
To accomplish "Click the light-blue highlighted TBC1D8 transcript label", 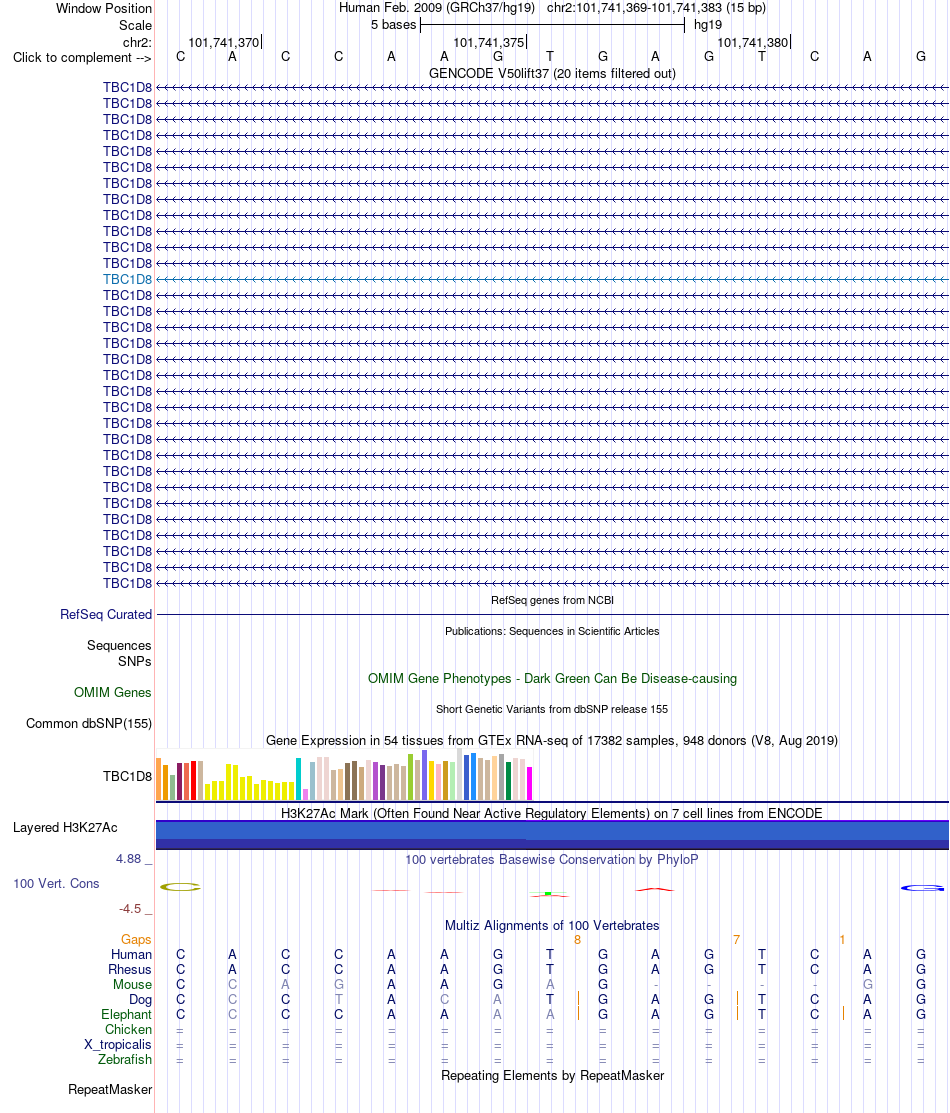I will tap(127, 279).
